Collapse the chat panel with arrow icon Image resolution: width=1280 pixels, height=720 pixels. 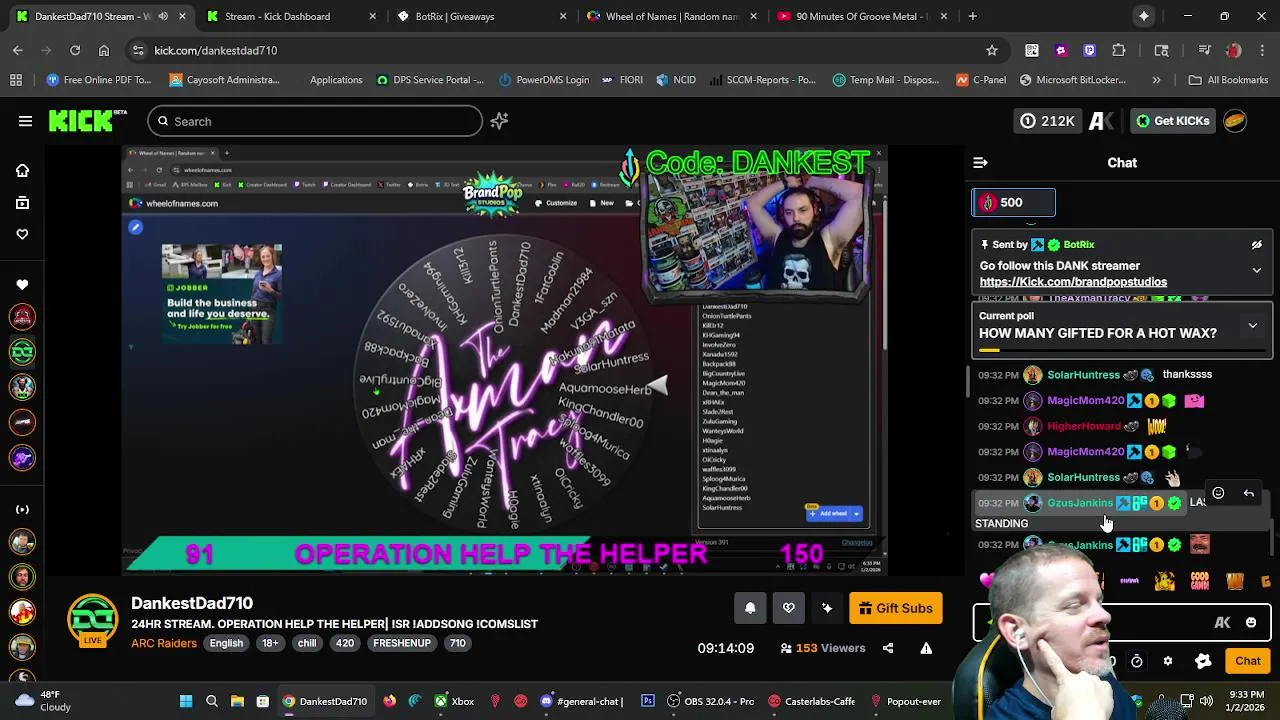coord(980,162)
